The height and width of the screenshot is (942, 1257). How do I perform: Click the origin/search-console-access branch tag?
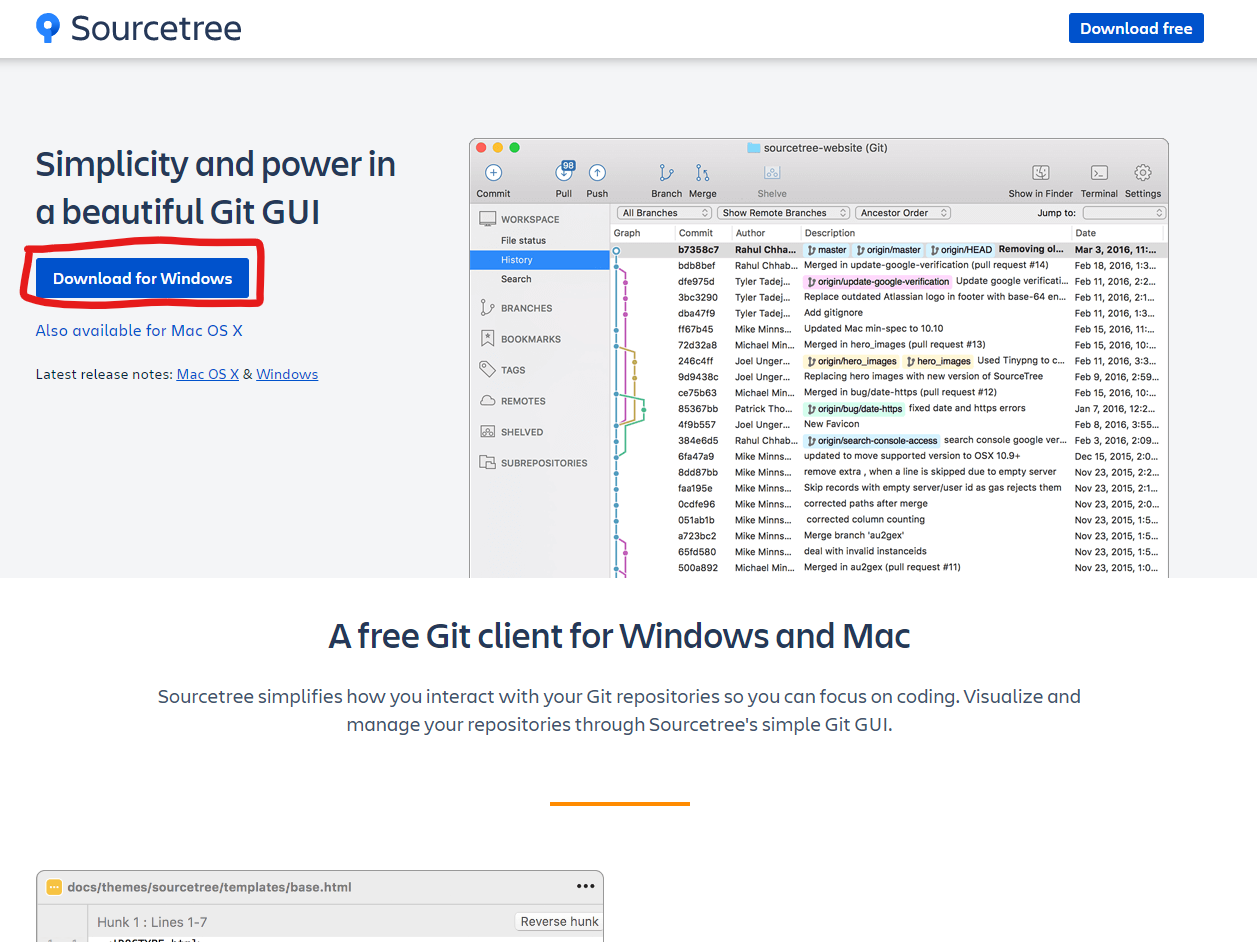pos(872,441)
